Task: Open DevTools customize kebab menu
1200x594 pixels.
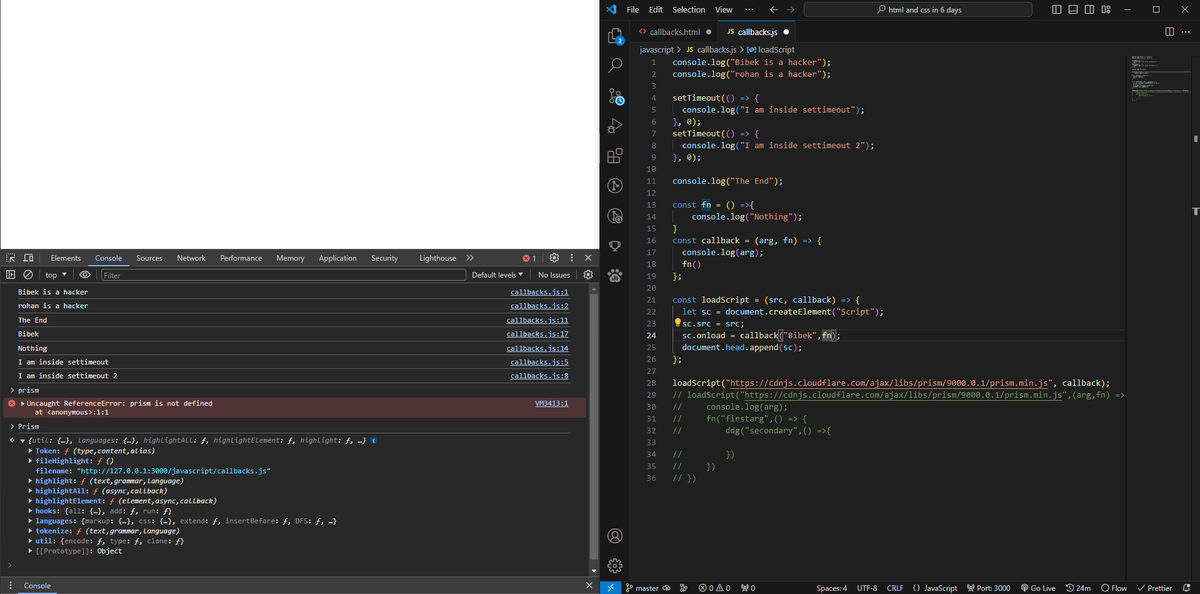Action: [572, 258]
